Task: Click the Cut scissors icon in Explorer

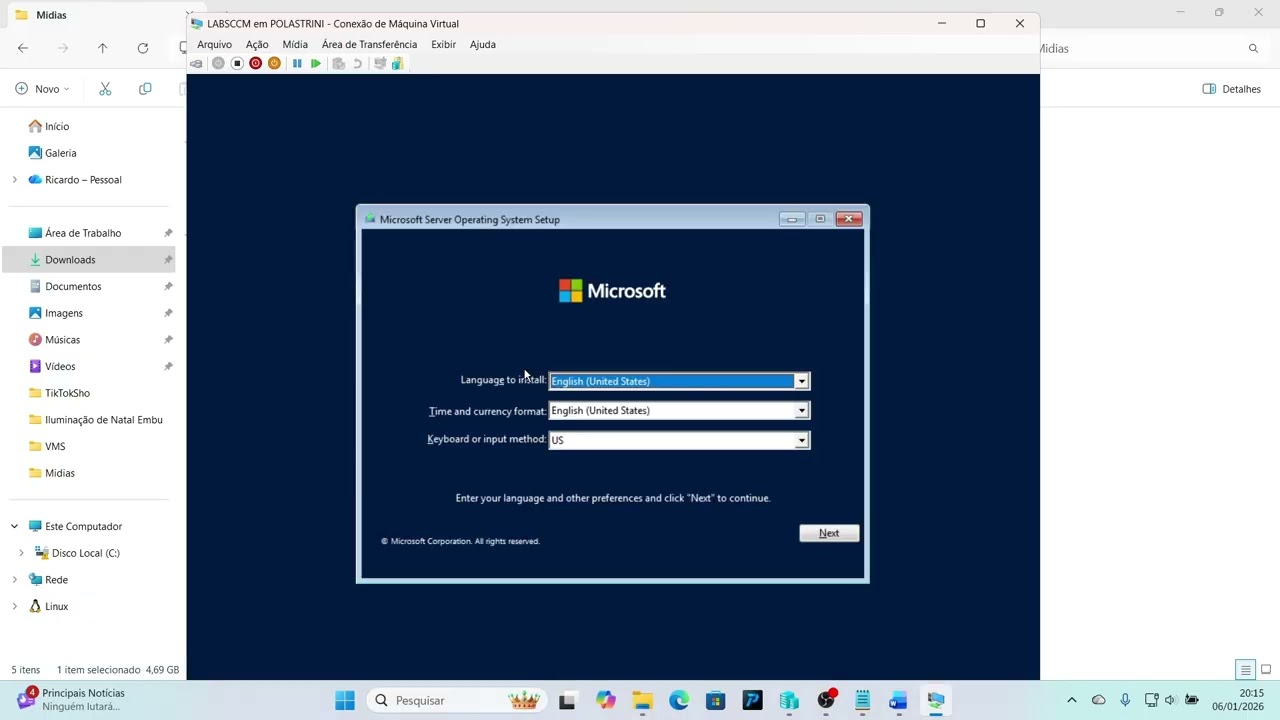Action: pyautogui.click(x=105, y=89)
